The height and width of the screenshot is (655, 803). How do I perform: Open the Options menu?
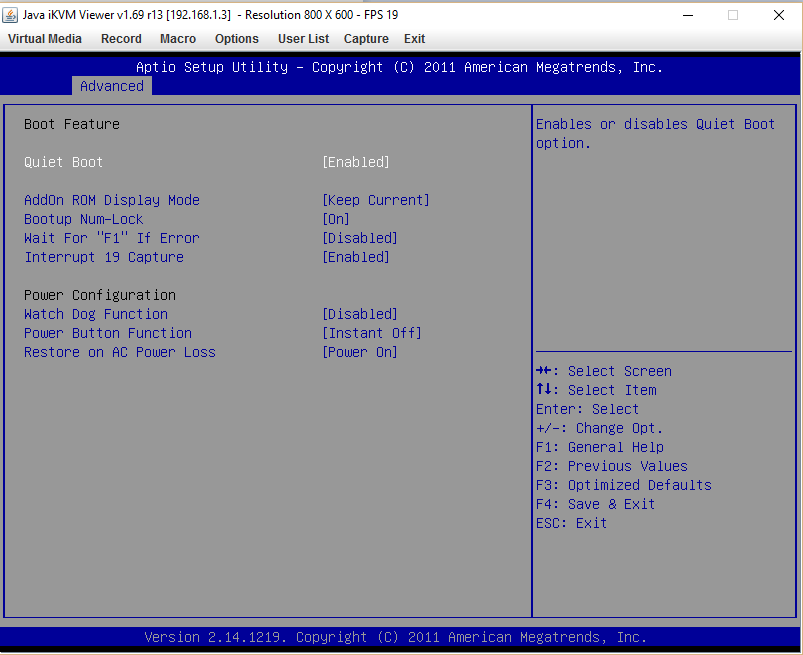click(237, 39)
